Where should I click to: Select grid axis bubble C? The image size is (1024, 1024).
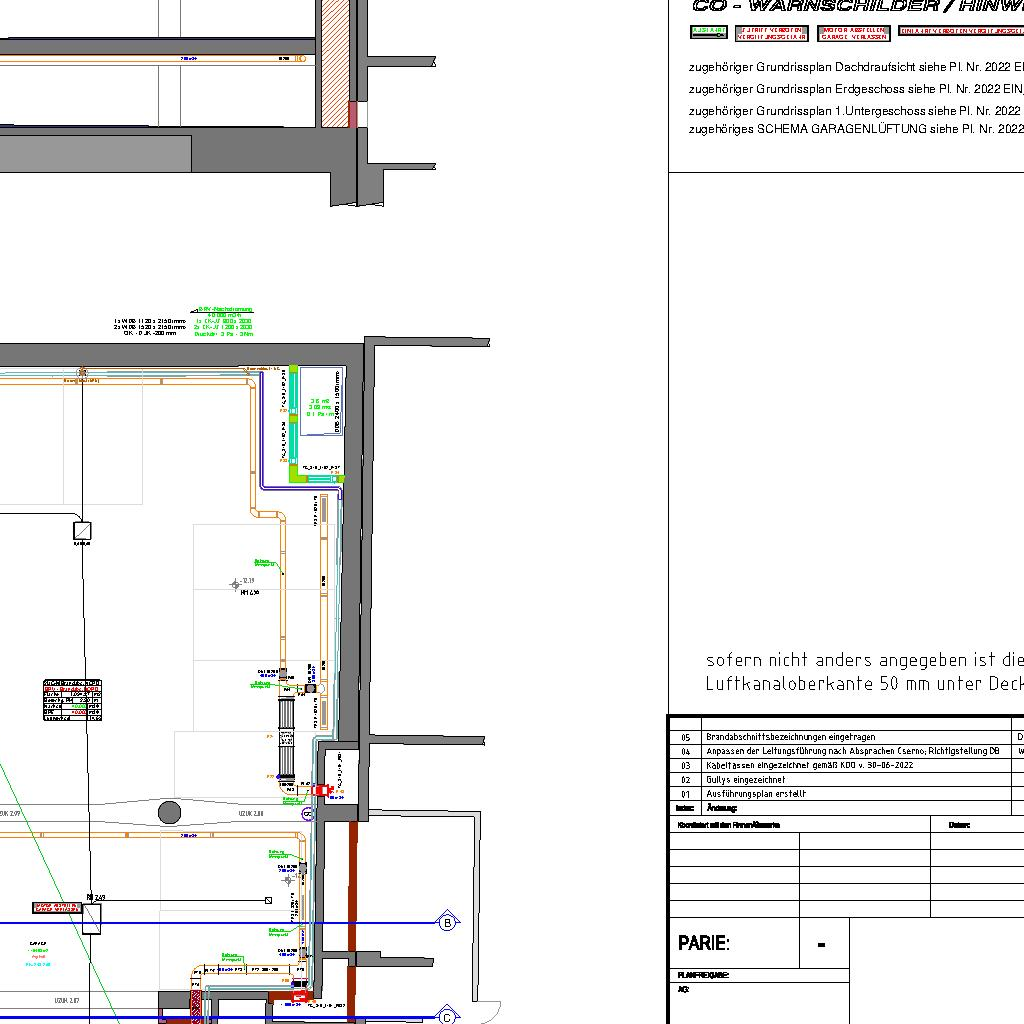[x=447, y=1017]
